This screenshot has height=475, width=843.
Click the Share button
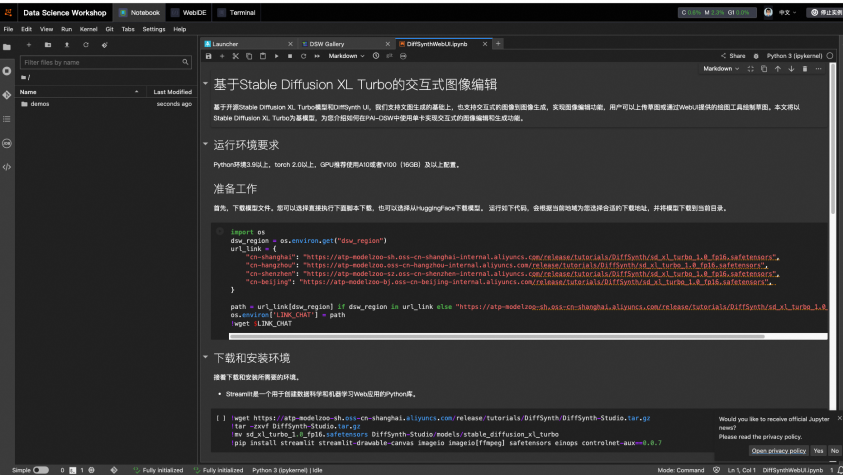pyautogui.click(x=733, y=56)
